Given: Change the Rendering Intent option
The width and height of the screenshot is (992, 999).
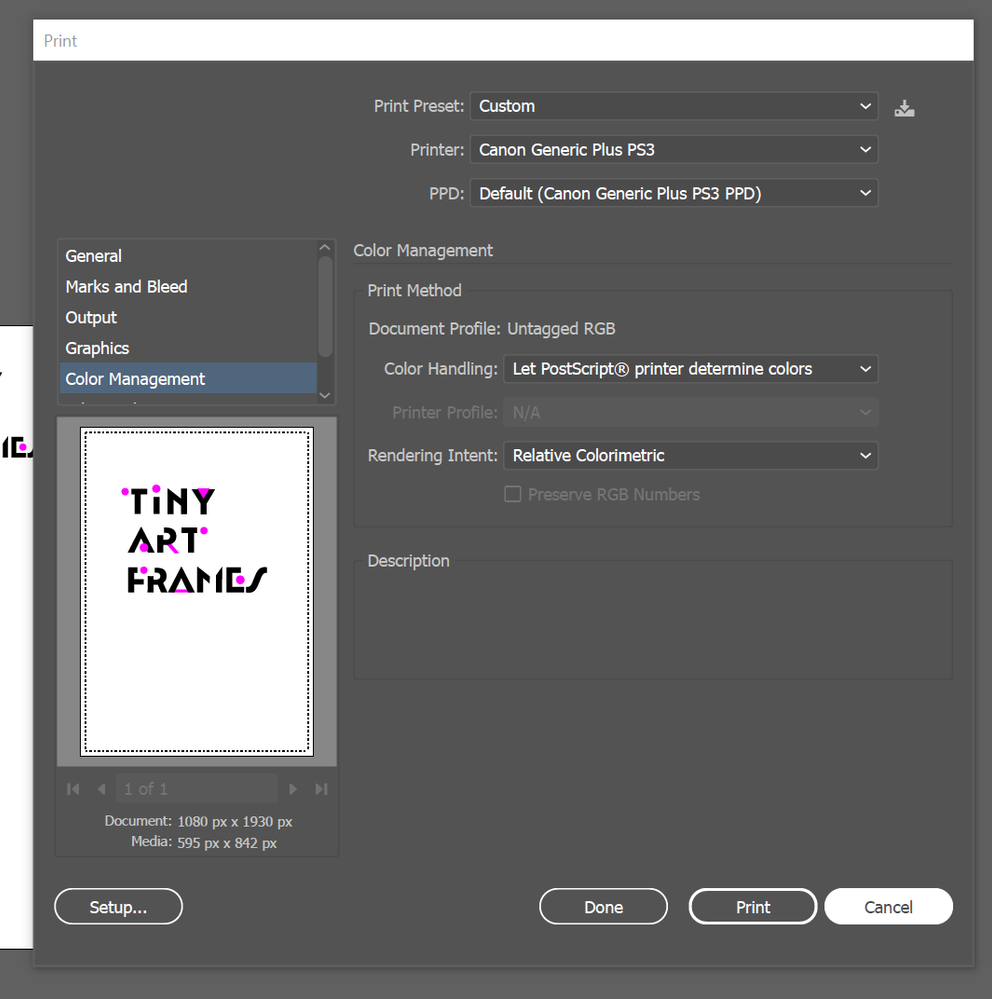Looking at the screenshot, I should pos(689,455).
